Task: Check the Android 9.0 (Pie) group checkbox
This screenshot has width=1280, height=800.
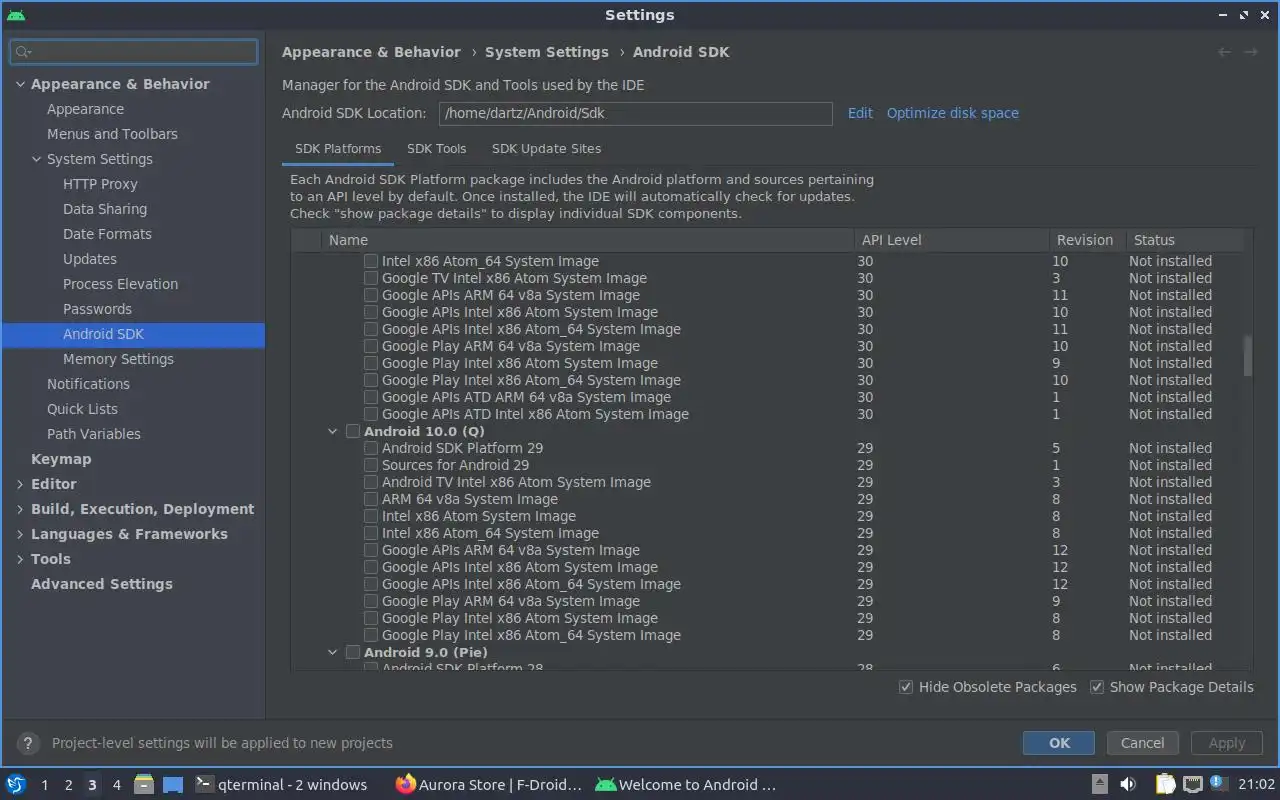Action: pos(353,652)
